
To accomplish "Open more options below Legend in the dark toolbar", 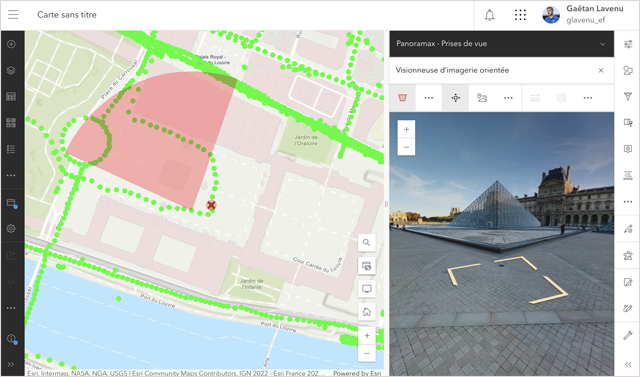I will point(11,175).
